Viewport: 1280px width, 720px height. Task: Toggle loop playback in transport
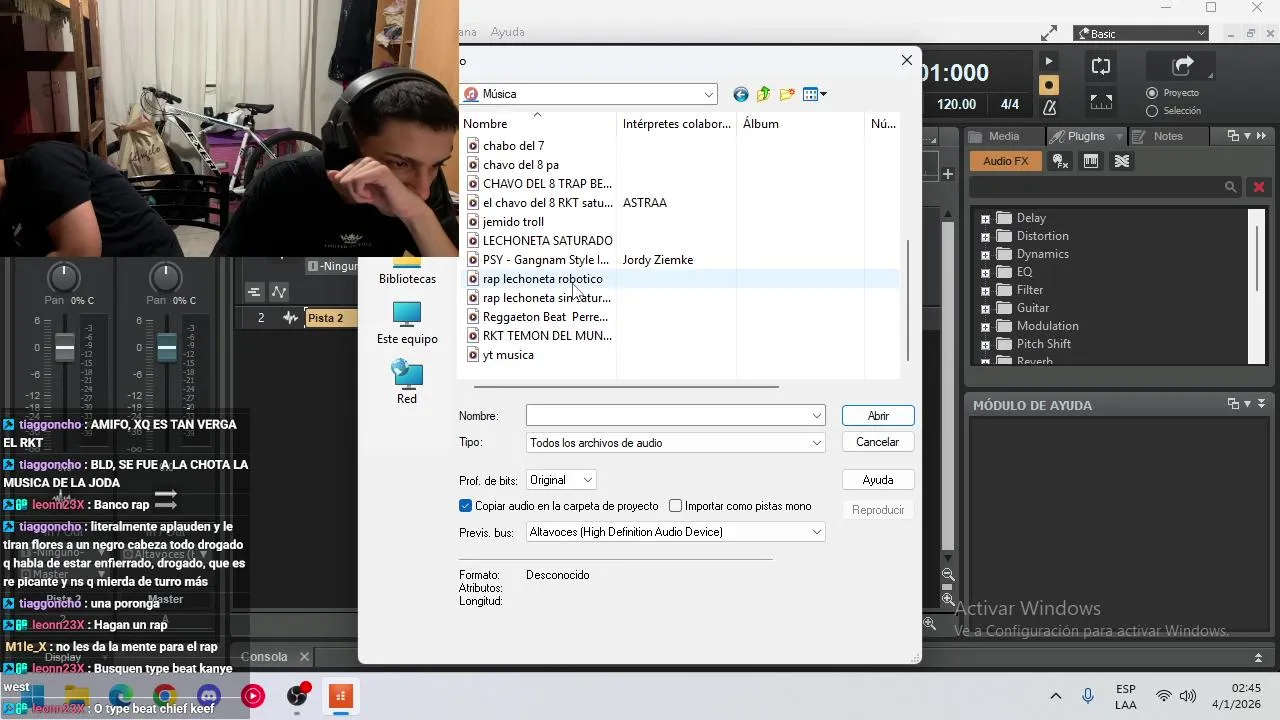[x=1101, y=66]
